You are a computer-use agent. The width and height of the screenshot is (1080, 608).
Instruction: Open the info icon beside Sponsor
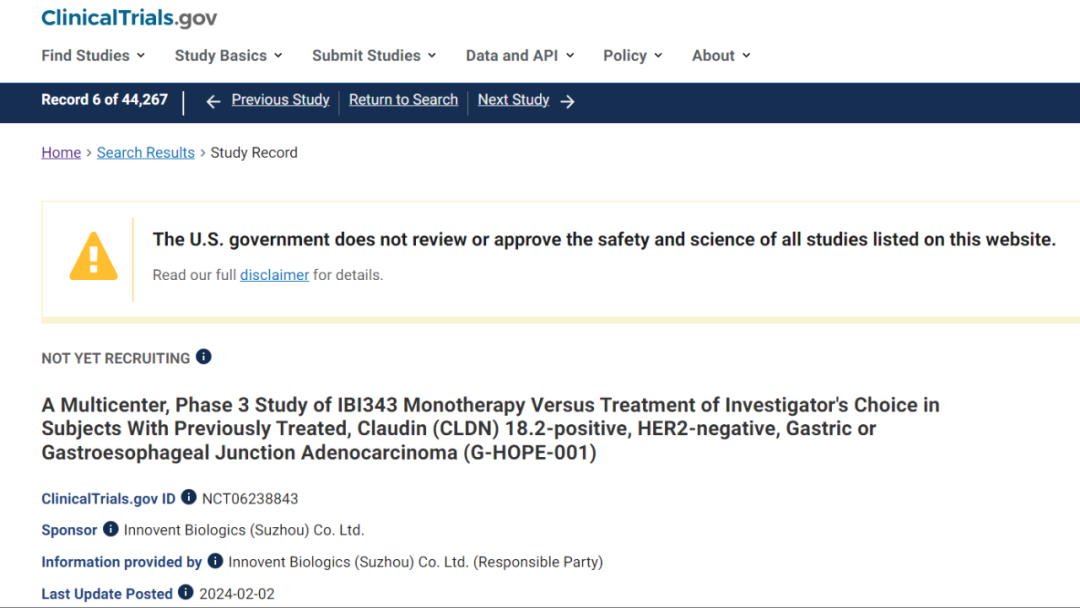coord(111,529)
